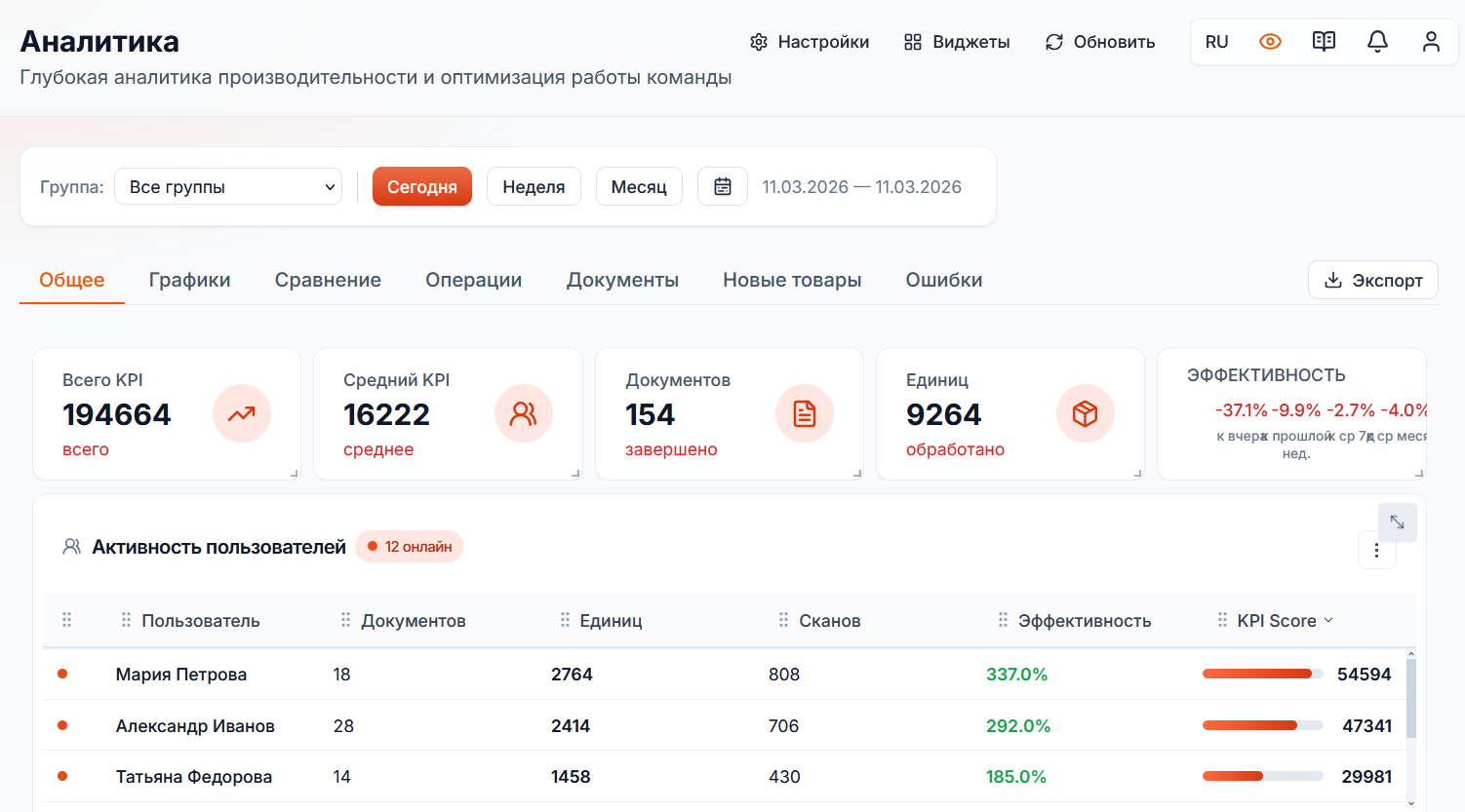Image resolution: width=1465 pixels, height=812 pixels.
Task: Click the drag handle beside Пользователь column
Action: (x=126, y=620)
